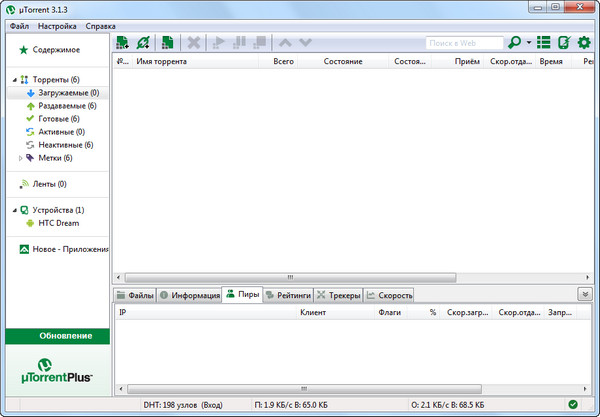
Task: Collapse the Торренты tree node
Action: (14, 79)
